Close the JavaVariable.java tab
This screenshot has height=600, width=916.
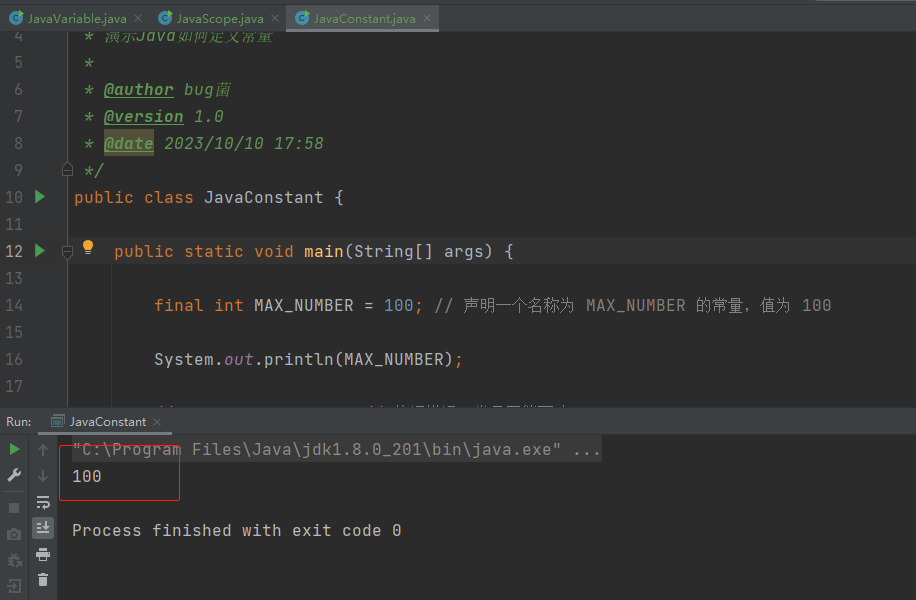(x=138, y=19)
